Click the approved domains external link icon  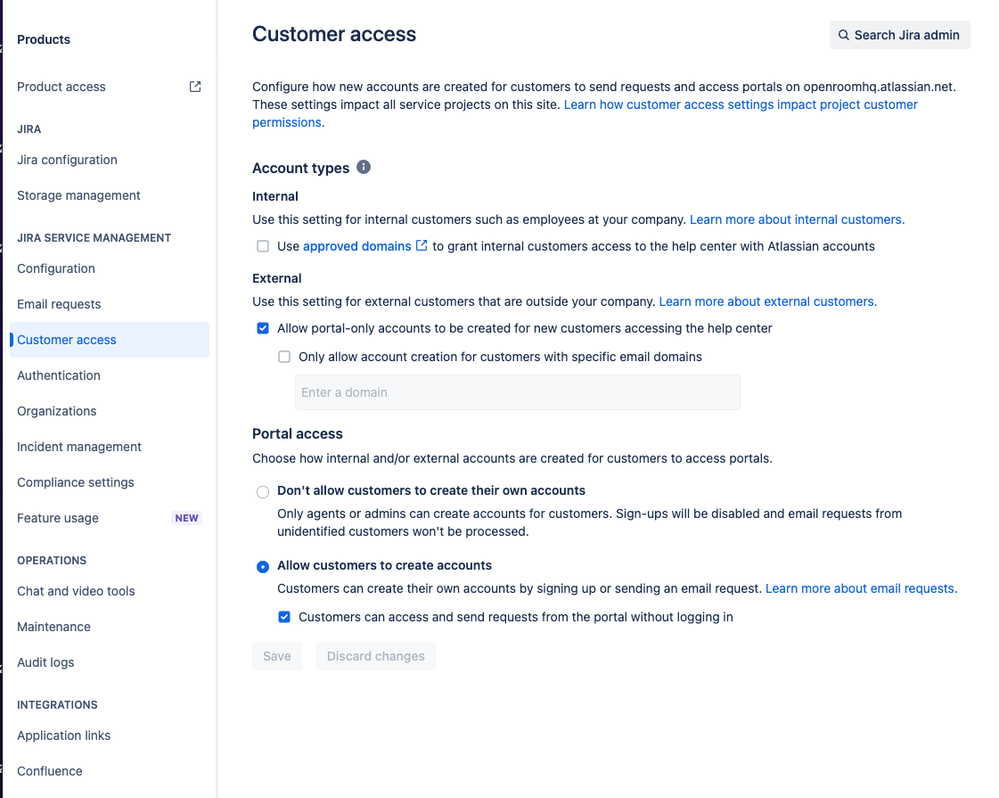(422, 246)
